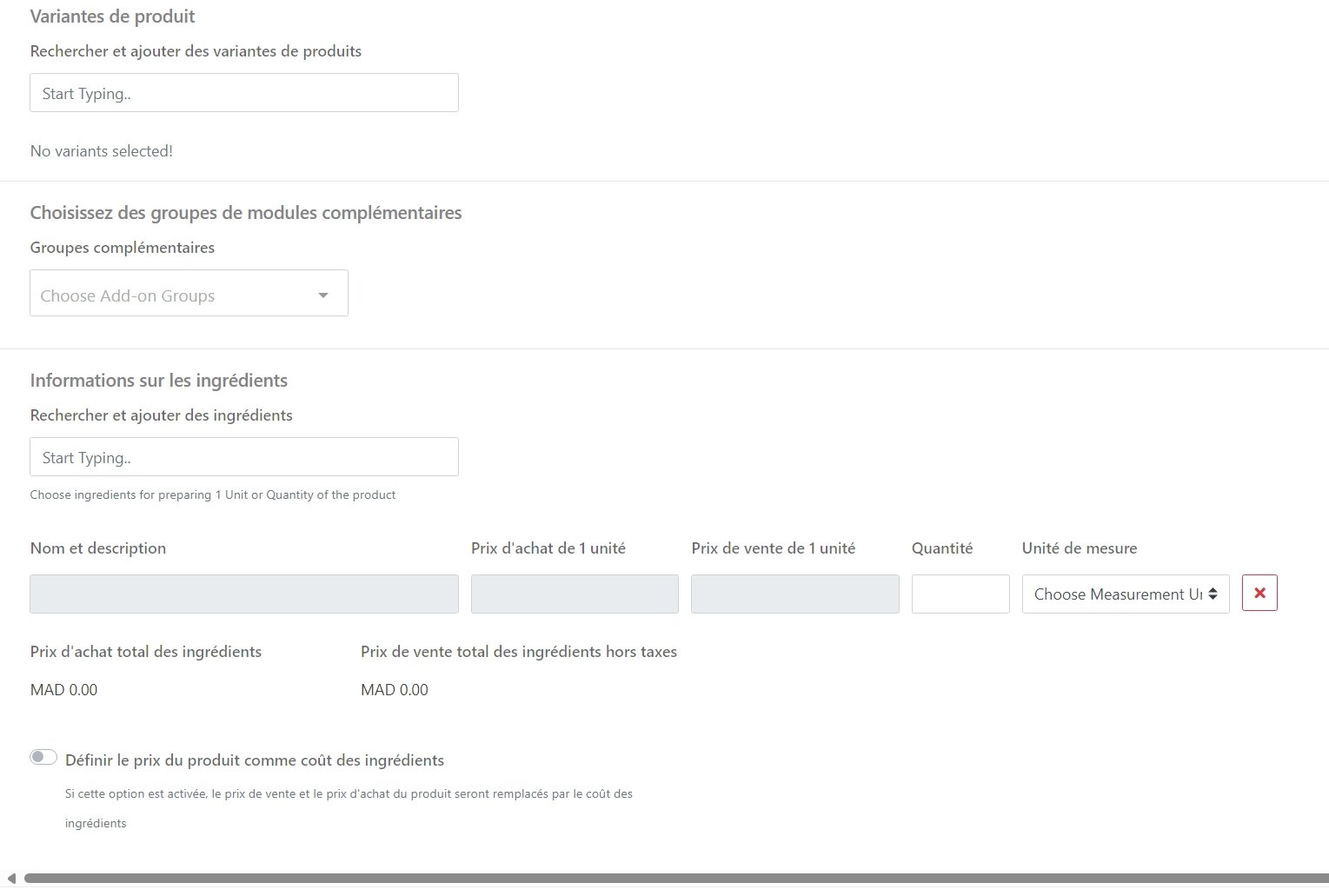Focus the product variants search field

pos(243,93)
